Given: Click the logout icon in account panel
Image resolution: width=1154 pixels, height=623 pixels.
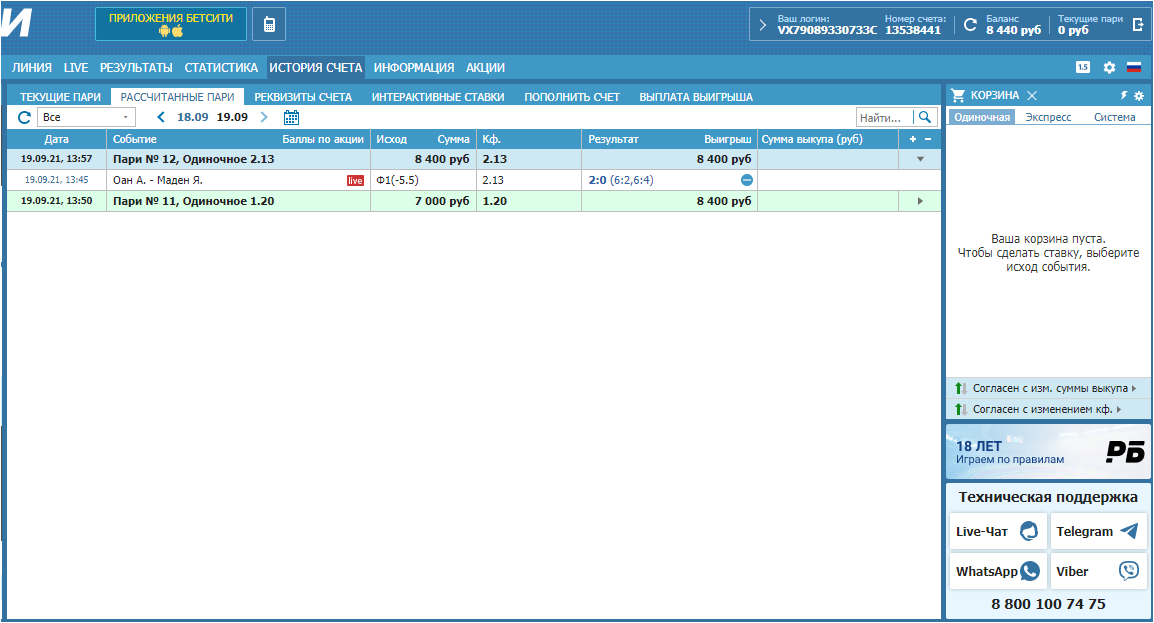Looking at the screenshot, I should tap(1137, 25).
